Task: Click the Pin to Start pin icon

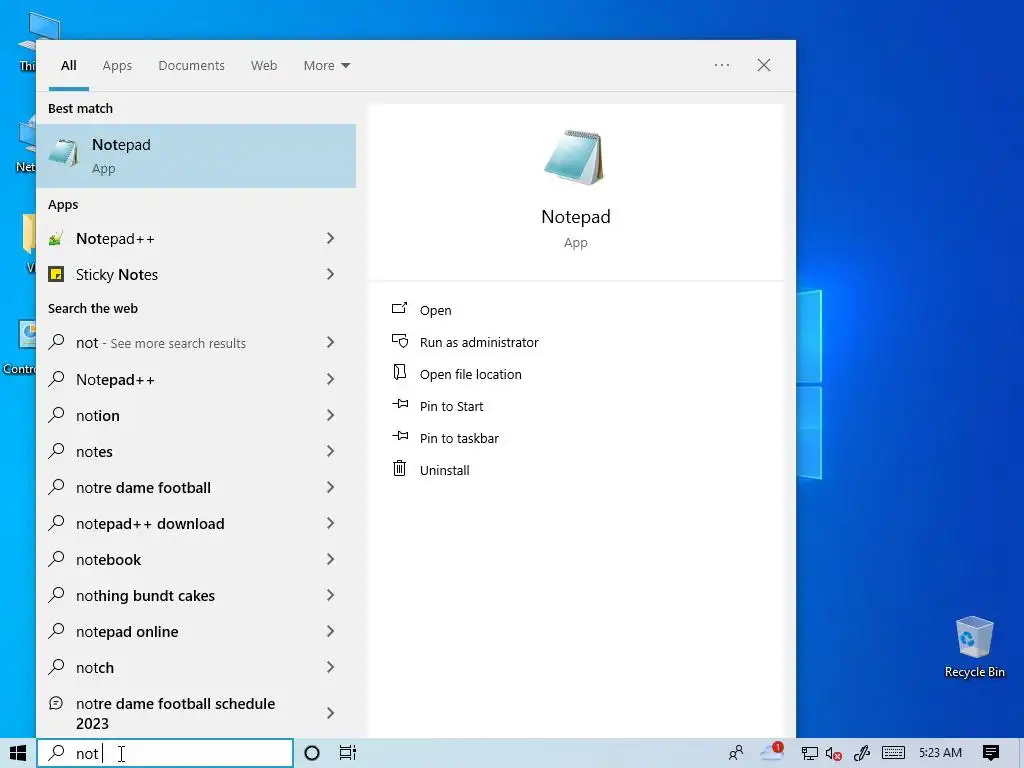Action: 400,404
